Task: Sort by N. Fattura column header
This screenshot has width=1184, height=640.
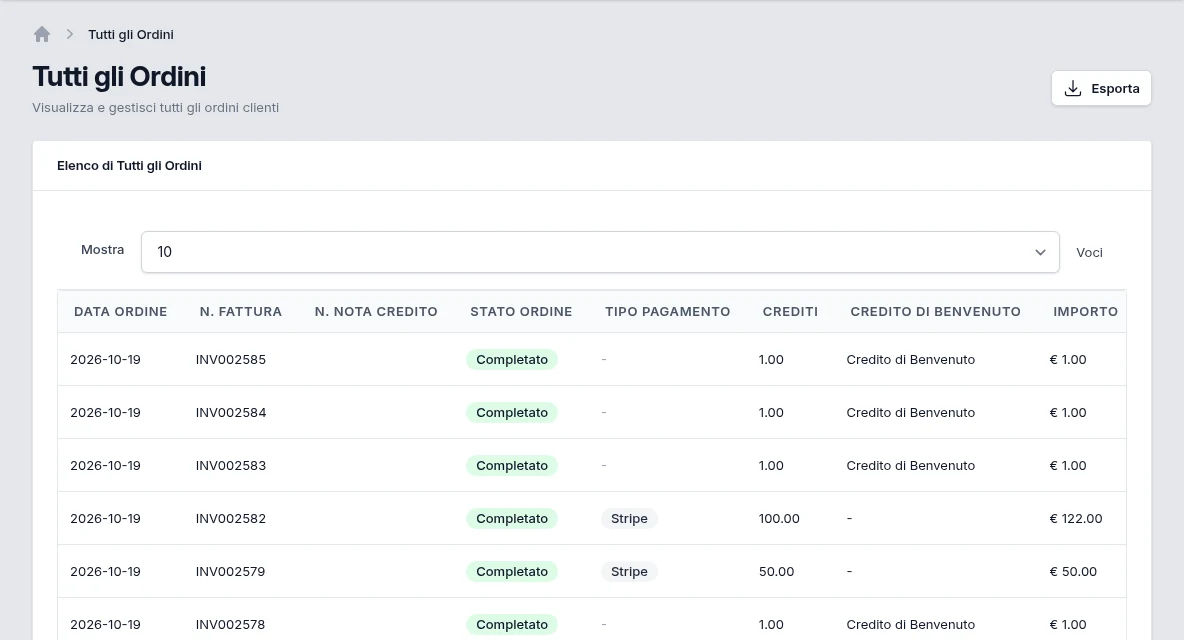Action: [x=241, y=312]
